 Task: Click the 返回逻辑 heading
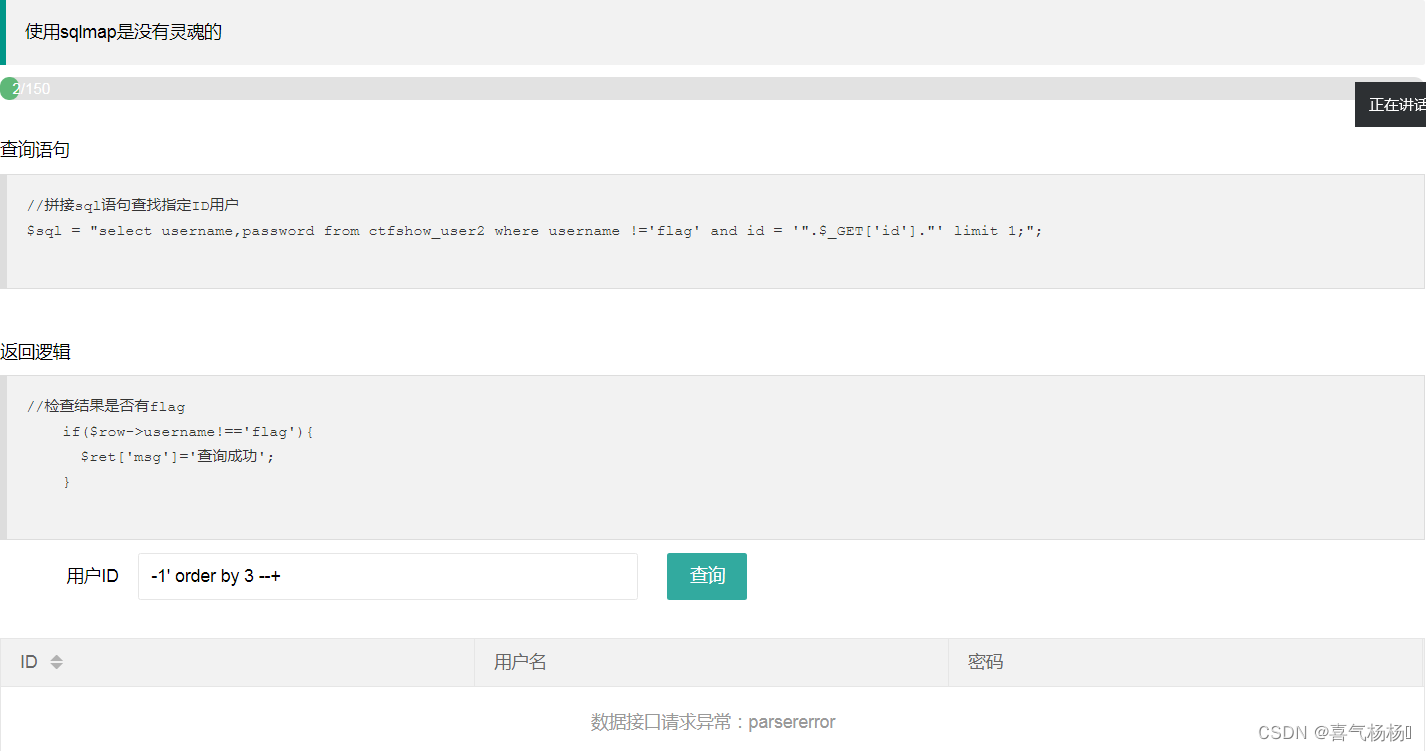tap(35, 352)
